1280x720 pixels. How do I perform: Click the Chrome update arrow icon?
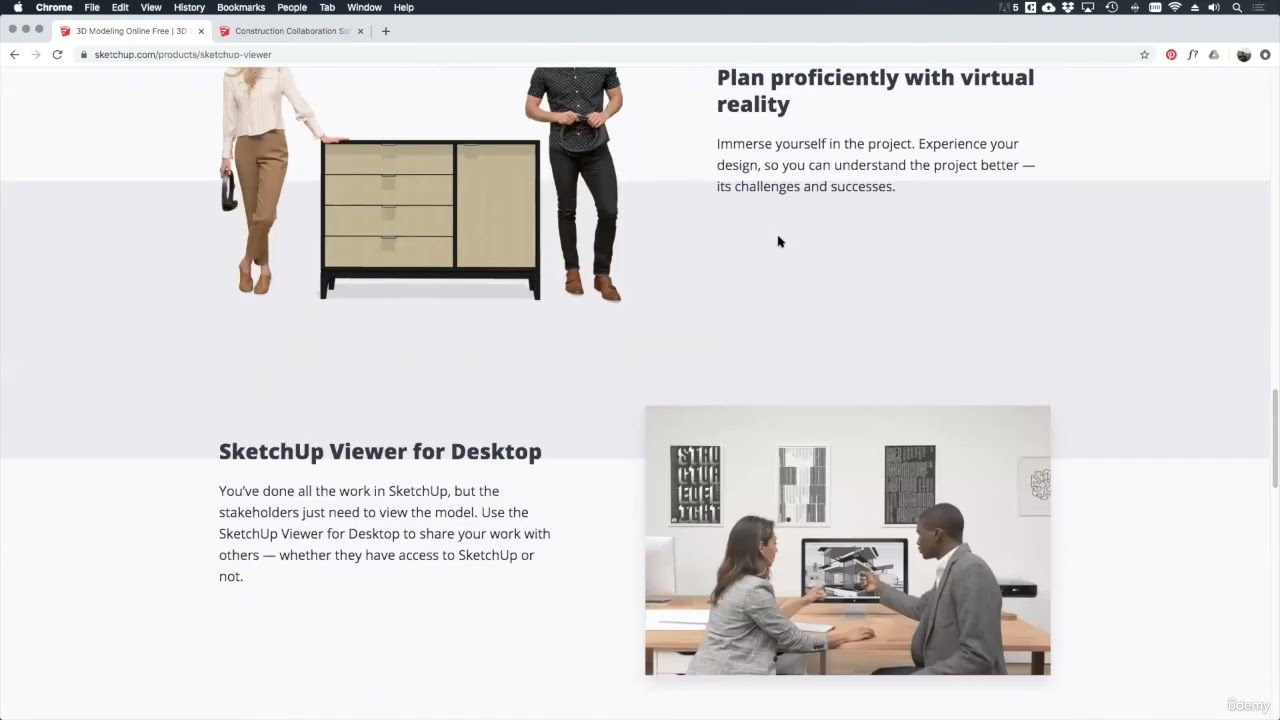coord(1265,55)
